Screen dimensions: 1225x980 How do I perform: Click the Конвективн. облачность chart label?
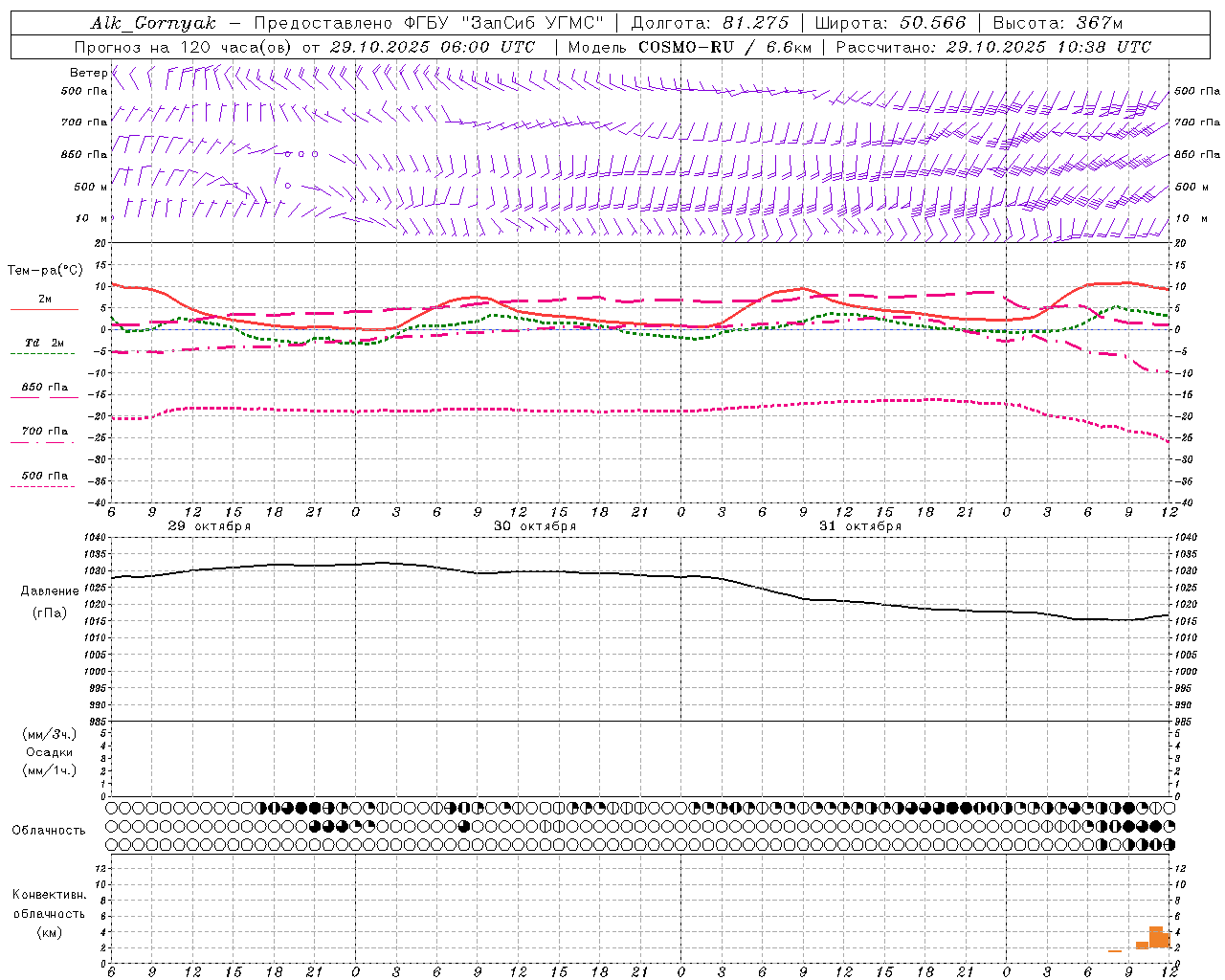tap(49, 904)
